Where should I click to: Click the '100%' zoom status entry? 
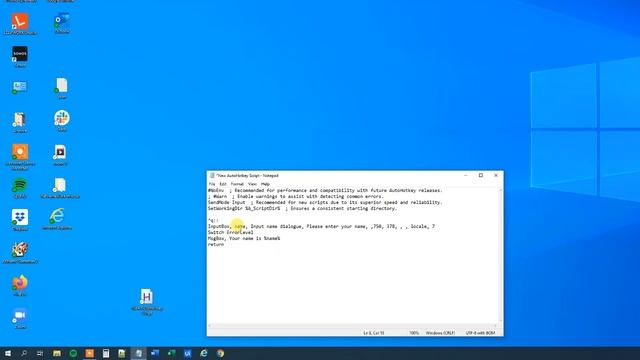pos(414,333)
